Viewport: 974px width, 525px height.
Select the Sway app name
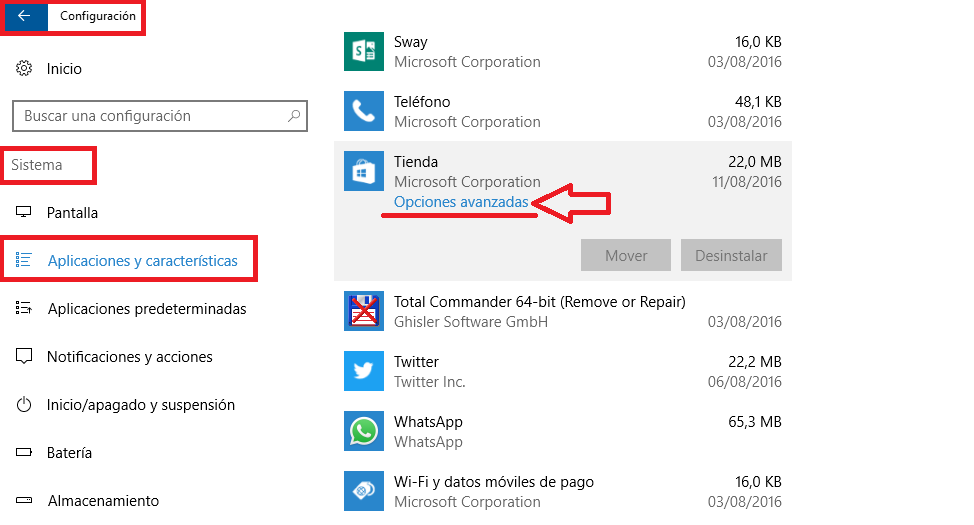[411, 42]
